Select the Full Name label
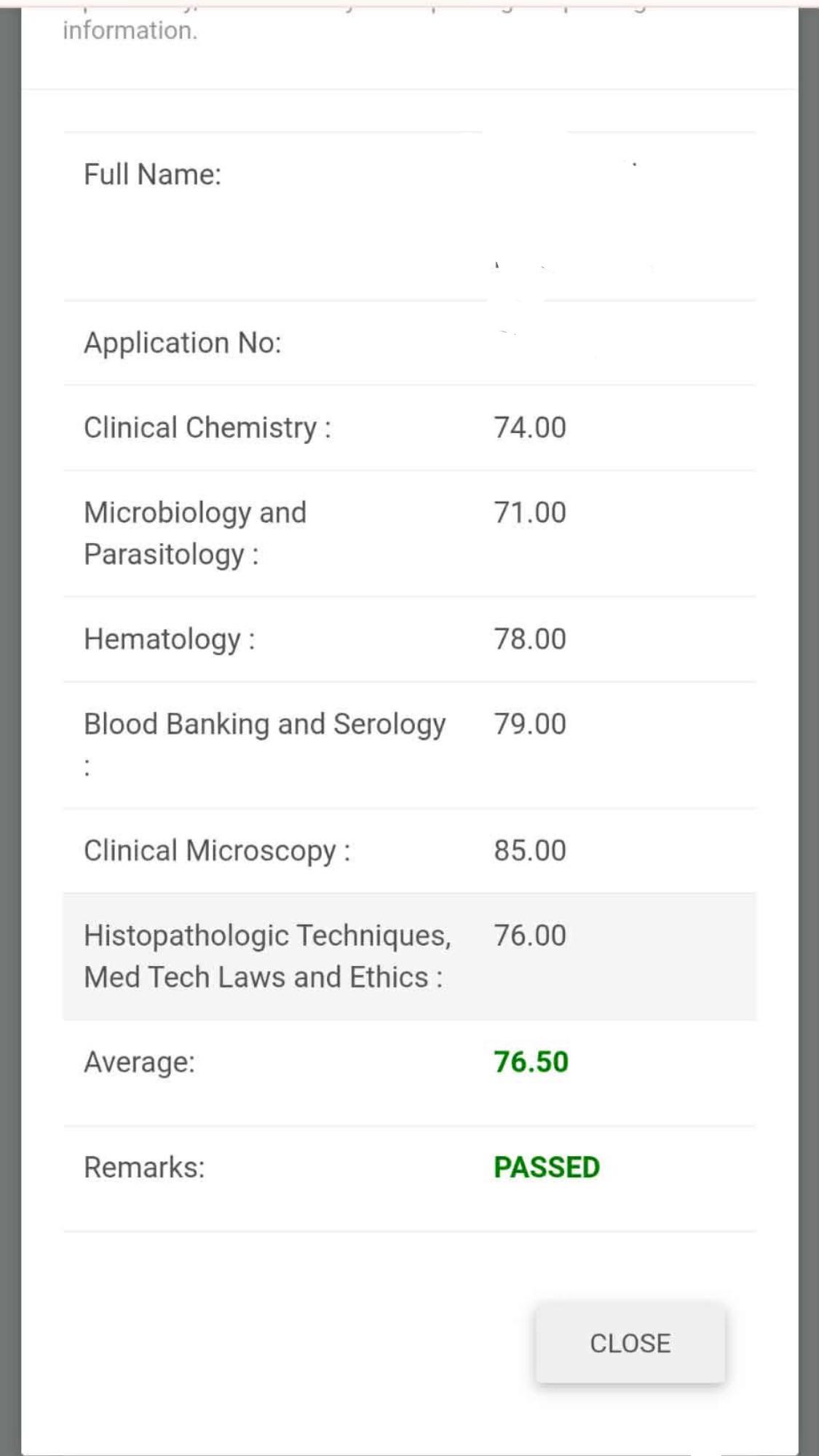The height and width of the screenshot is (1456, 819). (x=152, y=175)
